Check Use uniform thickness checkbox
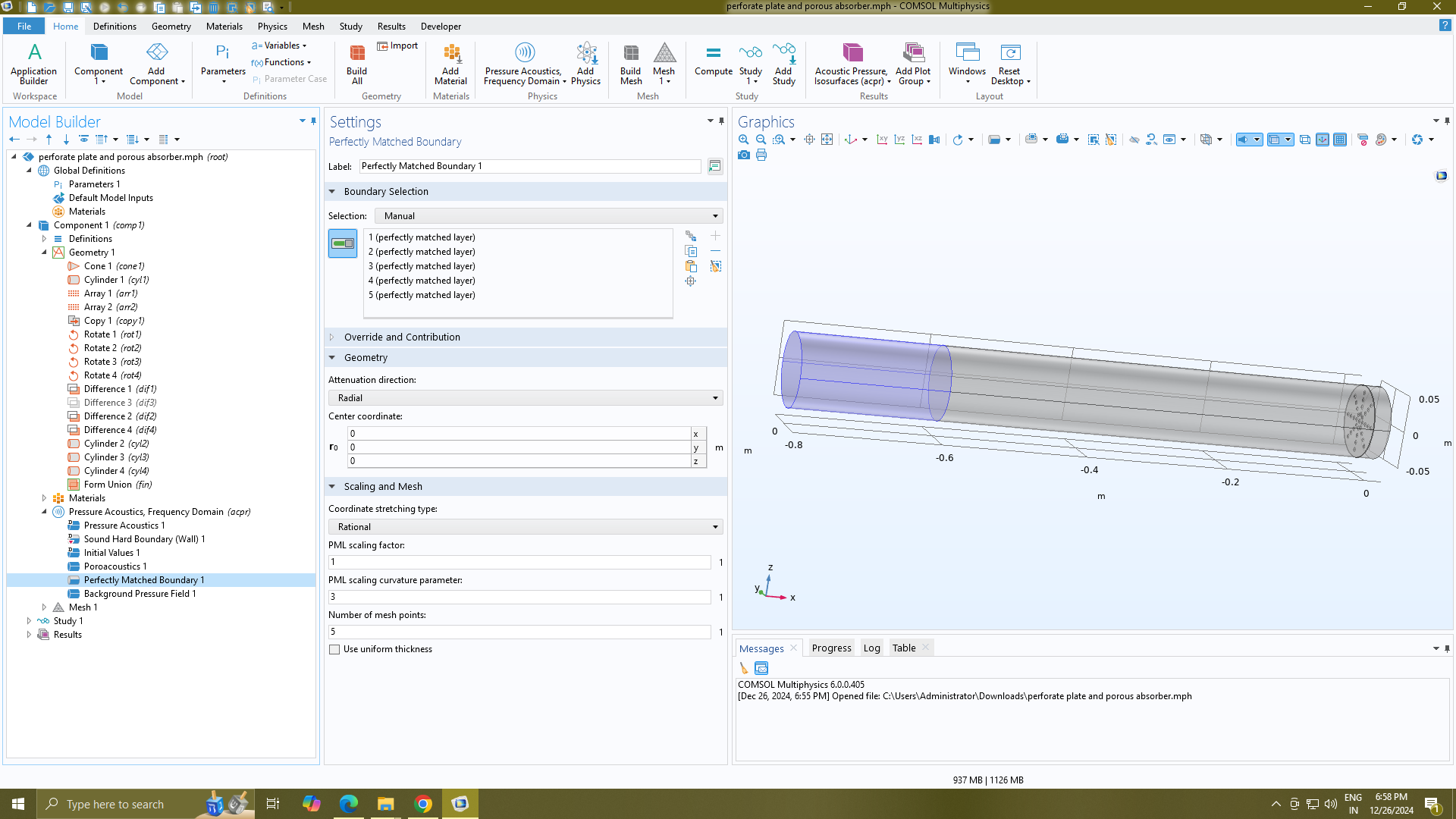 334,650
